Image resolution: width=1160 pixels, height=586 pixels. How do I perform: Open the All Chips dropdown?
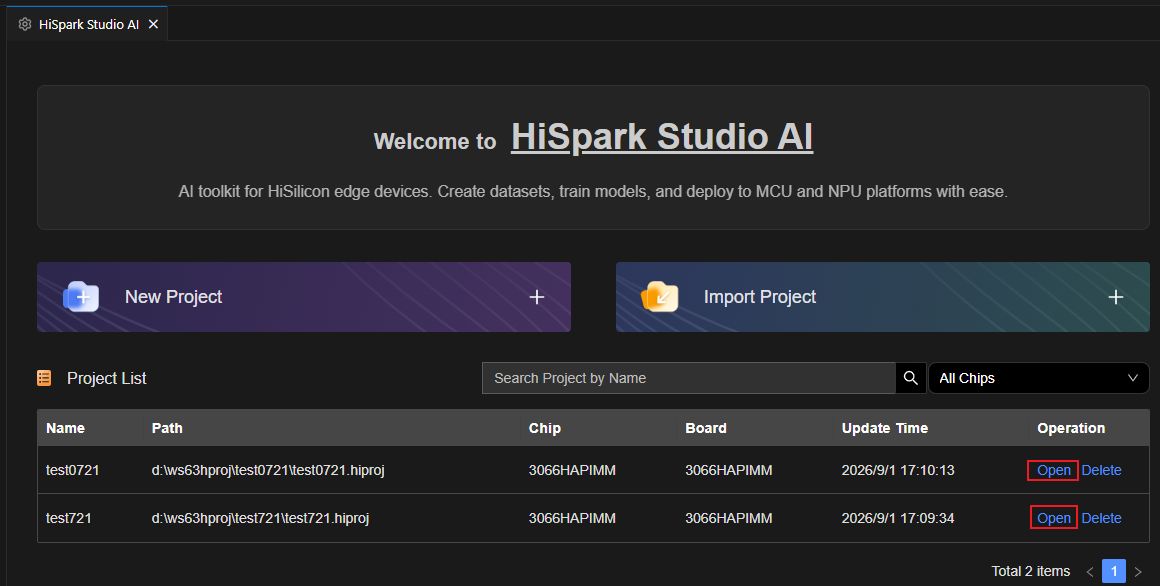pos(1039,378)
